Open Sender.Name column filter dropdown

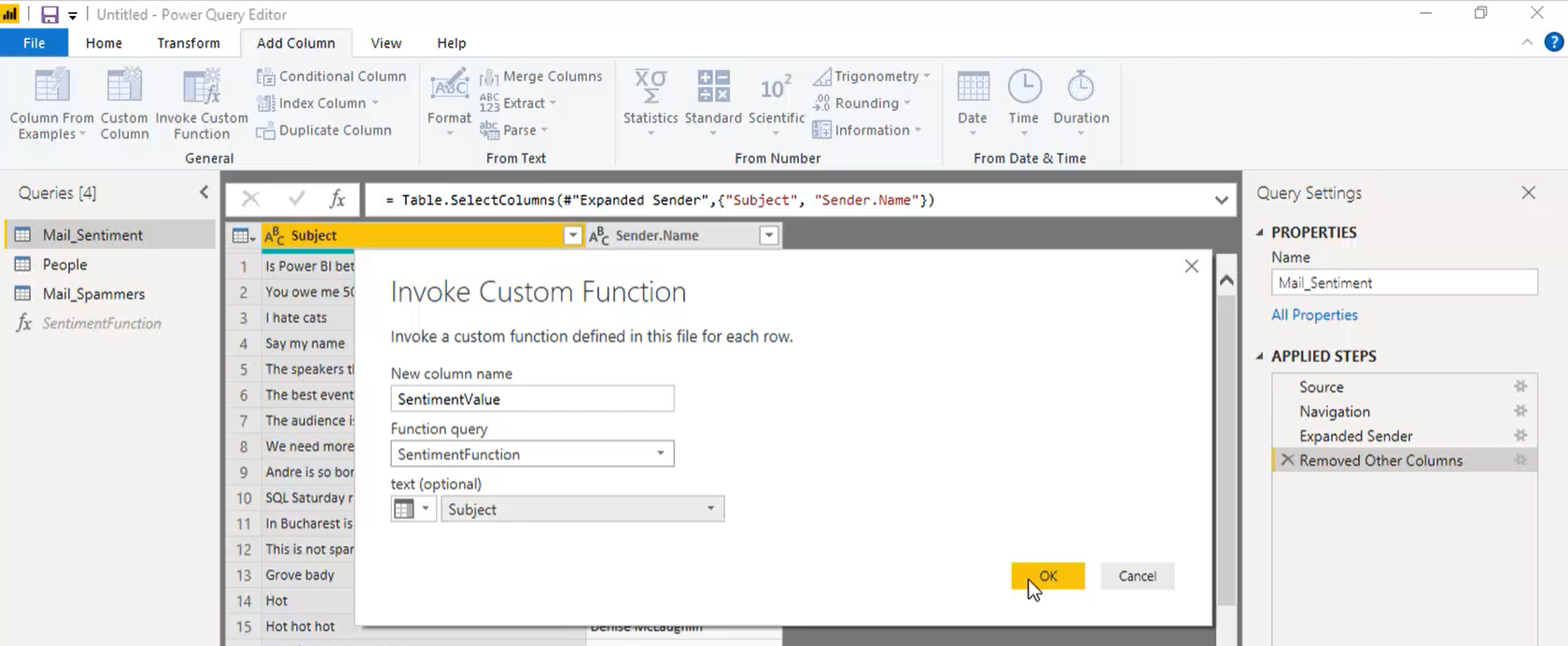pyautogui.click(x=769, y=236)
